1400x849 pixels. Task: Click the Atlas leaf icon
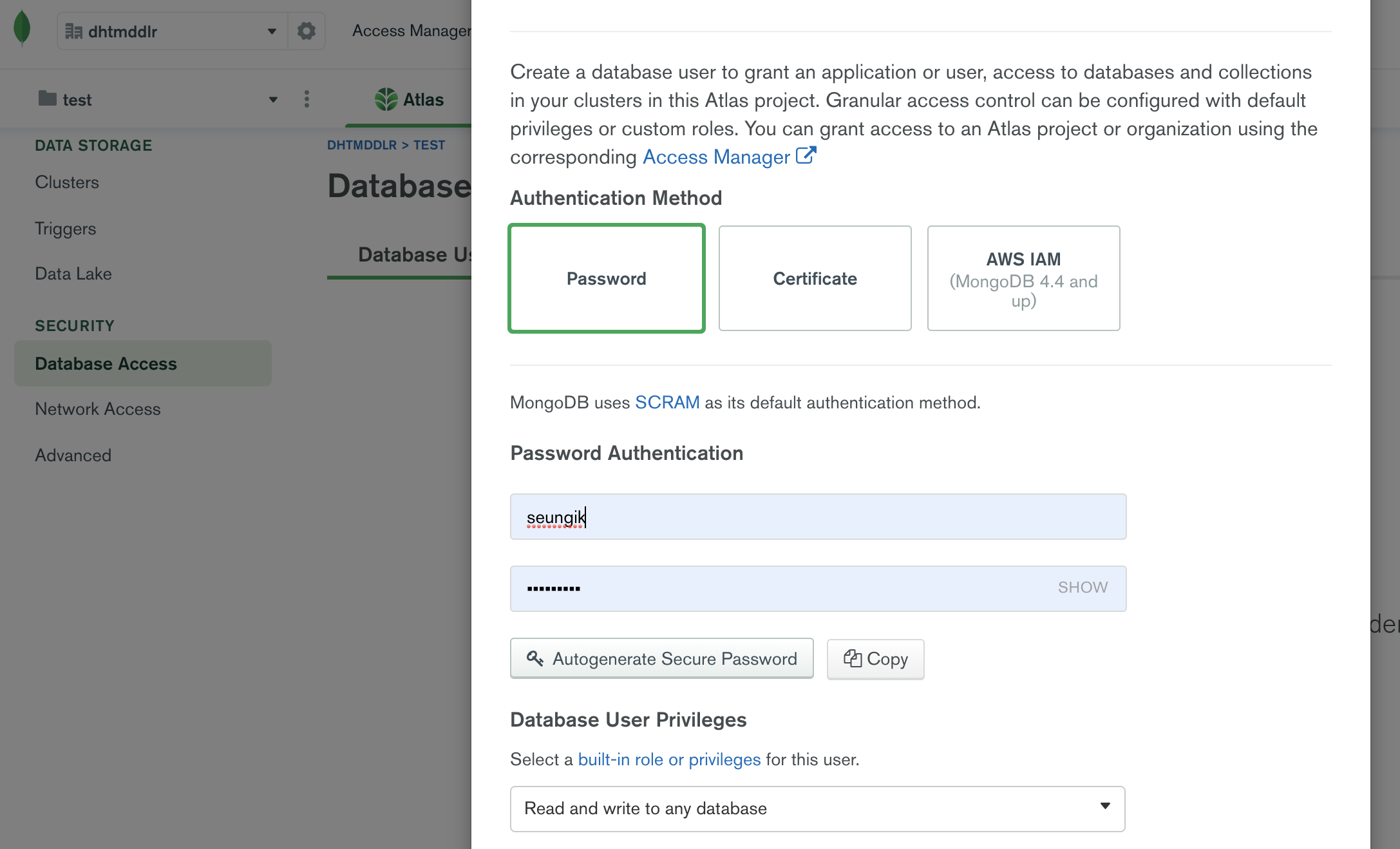click(386, 99)
